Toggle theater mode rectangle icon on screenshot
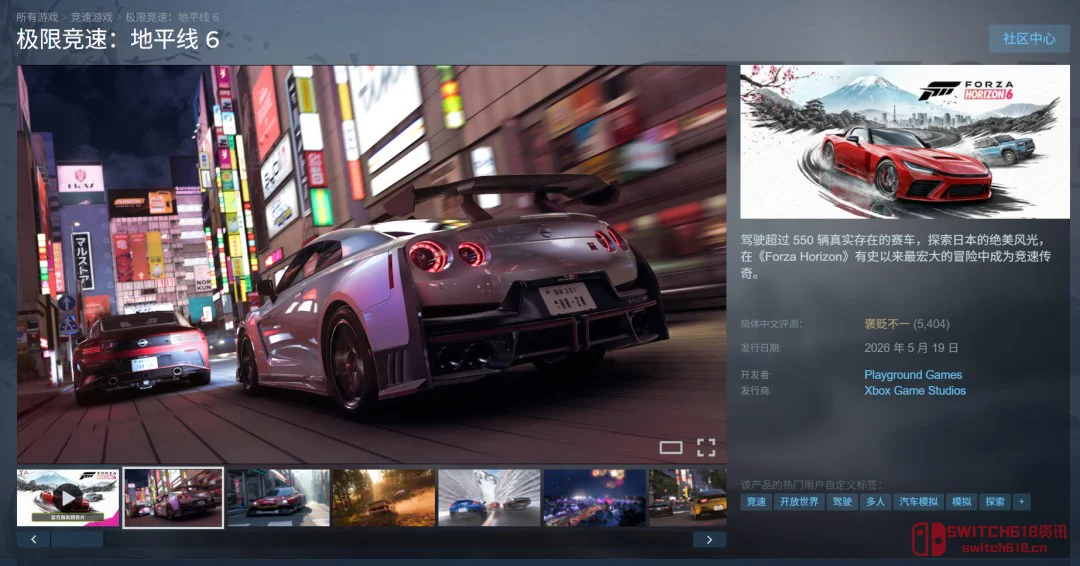 pos(671,448)
